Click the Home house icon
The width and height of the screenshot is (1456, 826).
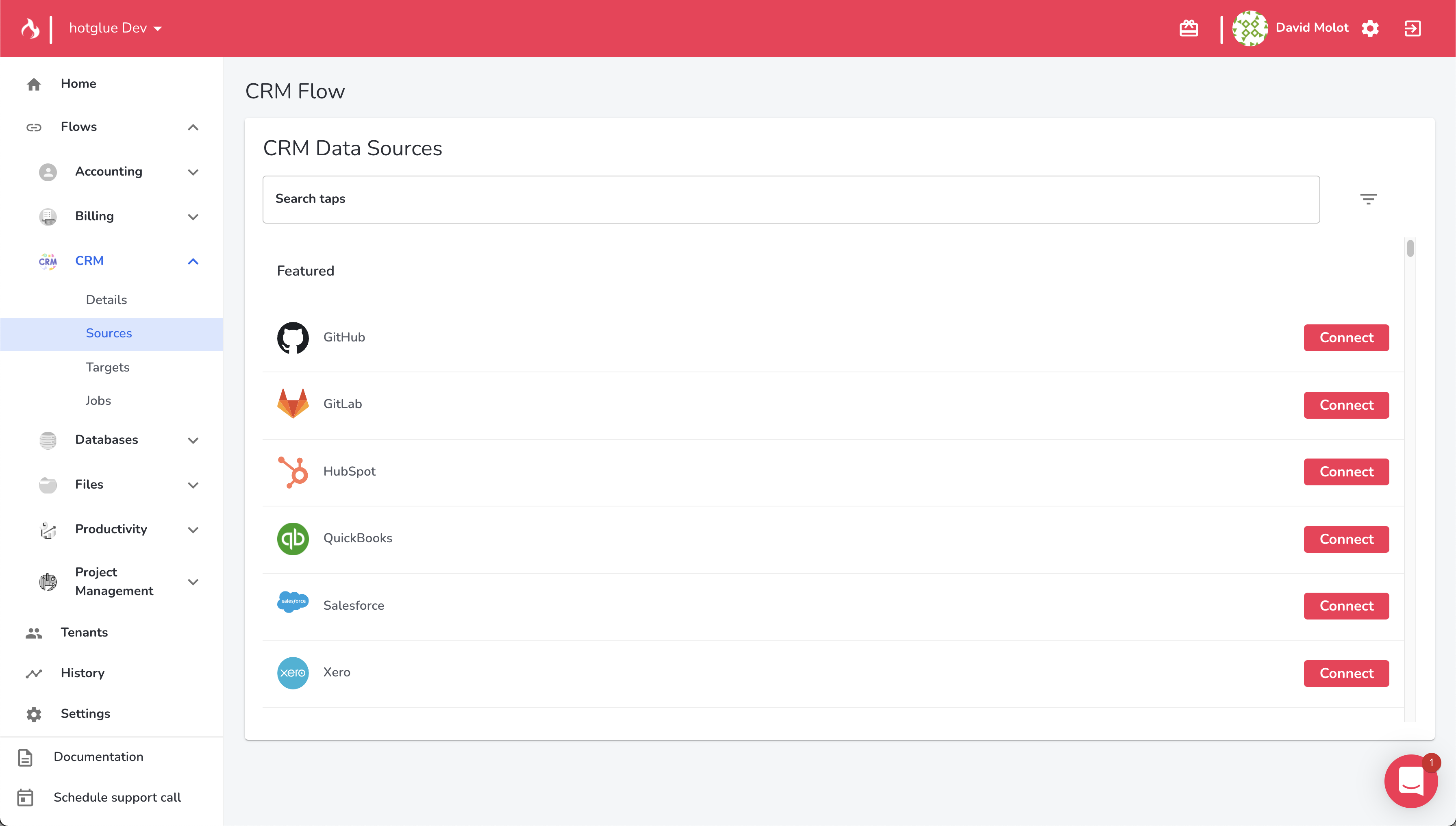click(34, 84)
